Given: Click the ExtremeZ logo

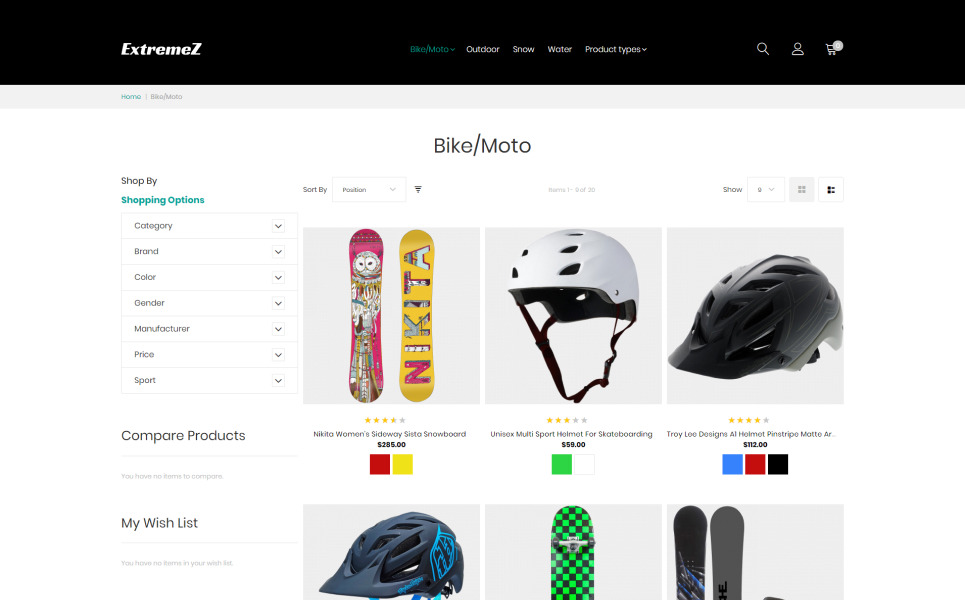Looking at the screenshot, I should coord(161,49).
